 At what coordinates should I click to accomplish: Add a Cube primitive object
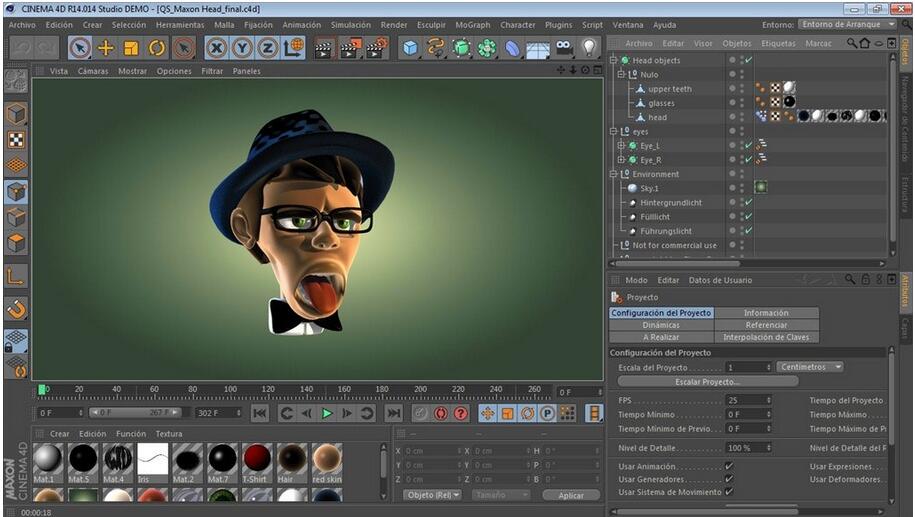click(x=411, y=48)
